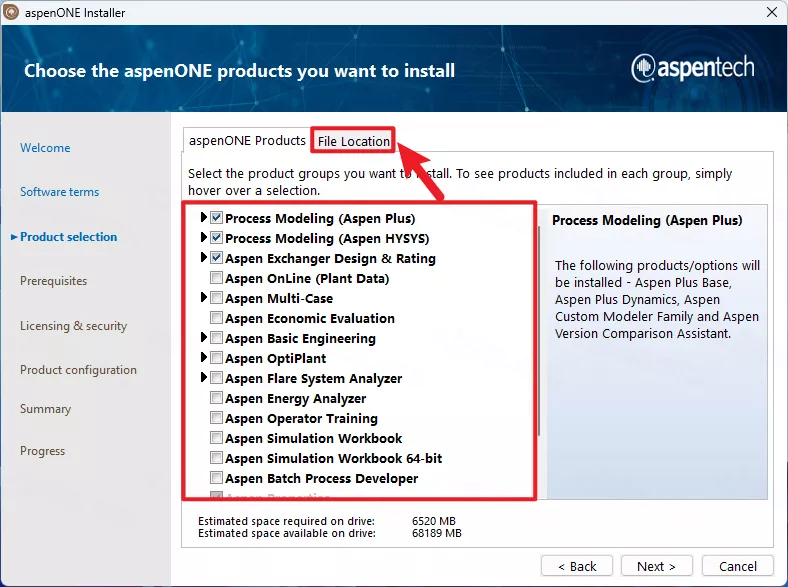
Task: Expand the Aspen Flare System Analyzer node
Action: tap(204, 378)
